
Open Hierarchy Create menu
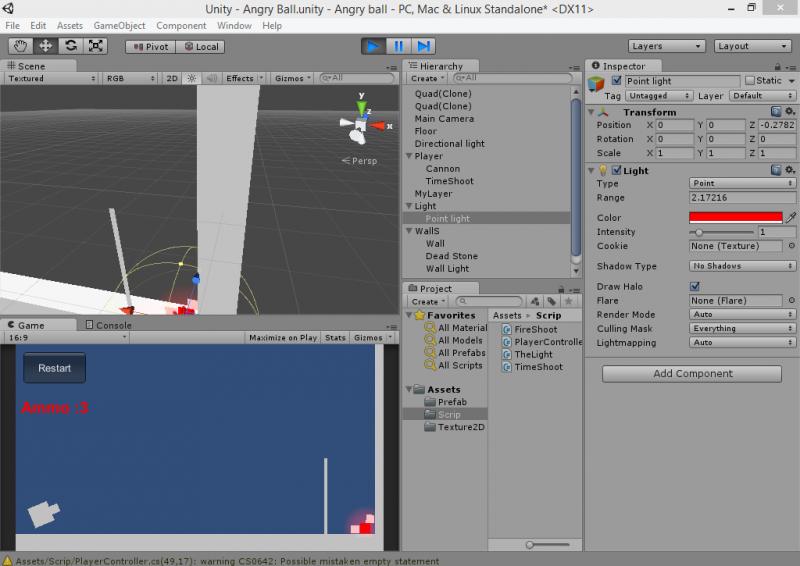click(427, 78)
